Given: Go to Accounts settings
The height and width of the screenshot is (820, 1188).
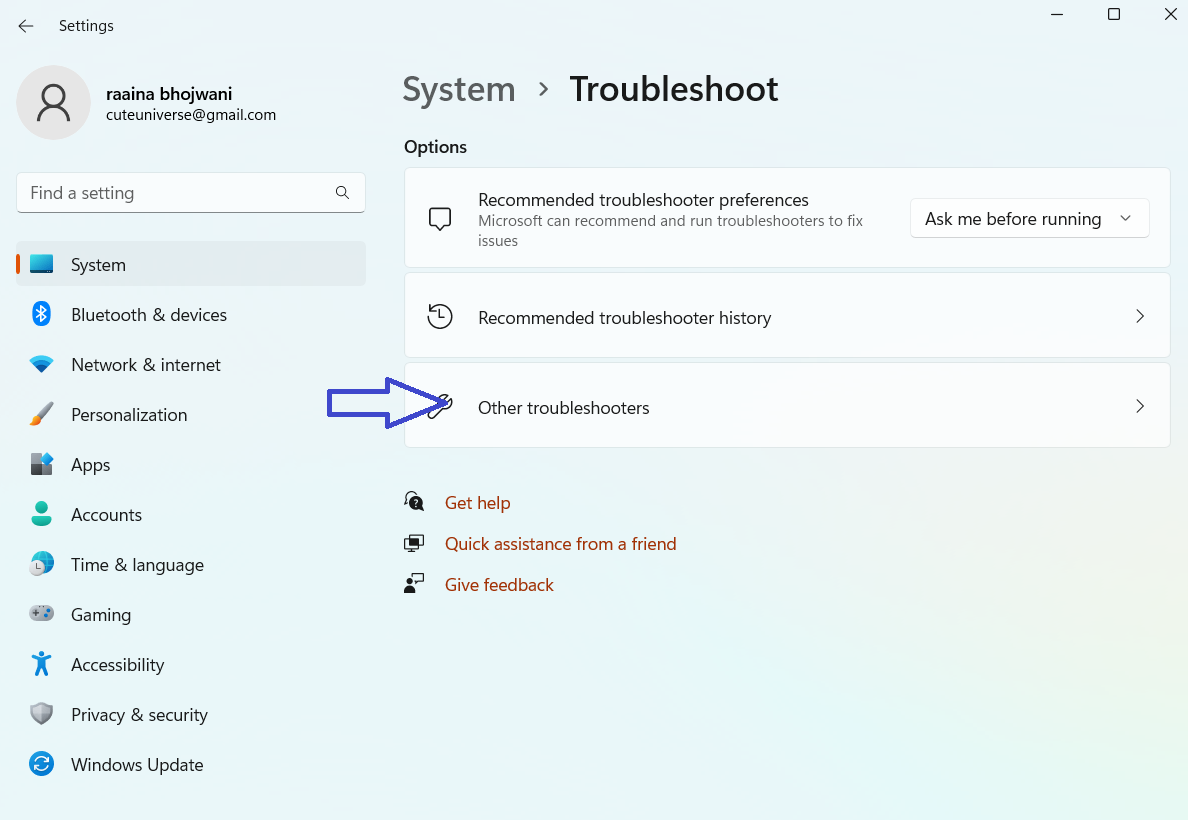Looking at the screenshot, I should pos(106,515).
